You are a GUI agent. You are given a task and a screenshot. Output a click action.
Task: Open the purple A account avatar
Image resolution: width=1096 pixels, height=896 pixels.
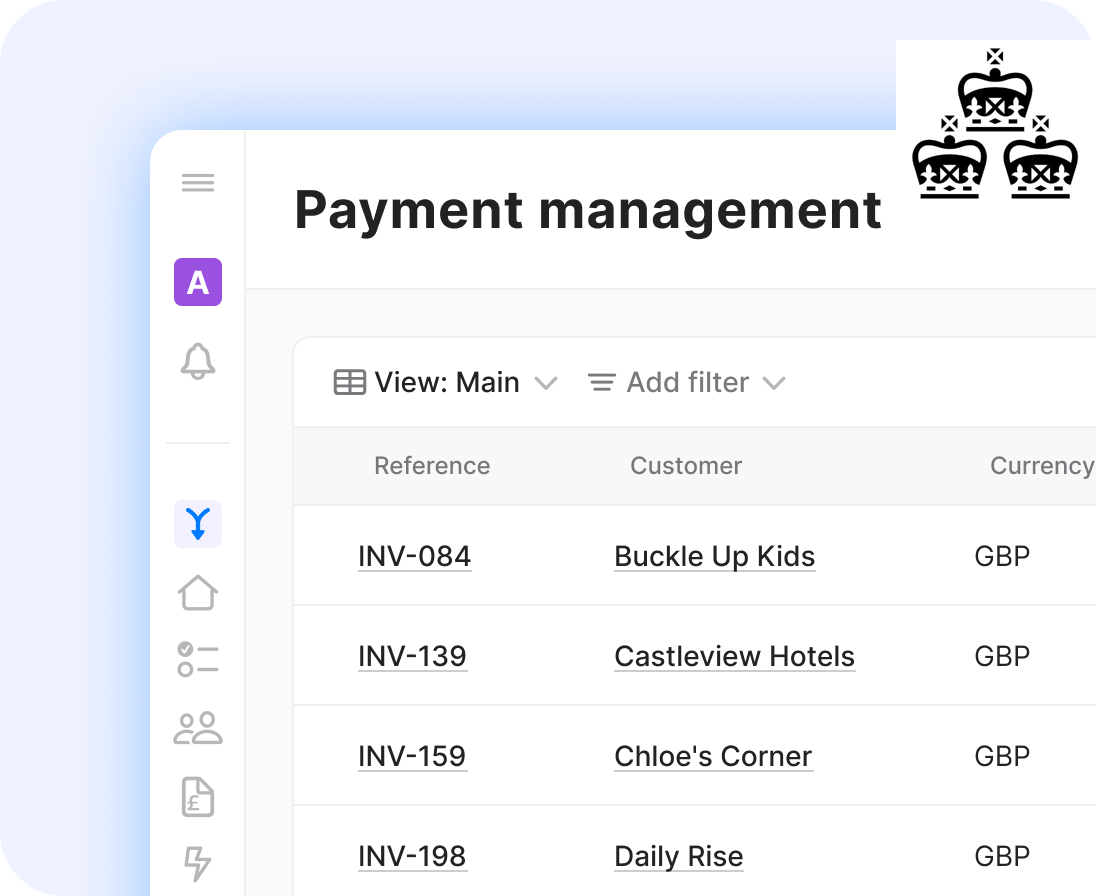coord(198,282)
